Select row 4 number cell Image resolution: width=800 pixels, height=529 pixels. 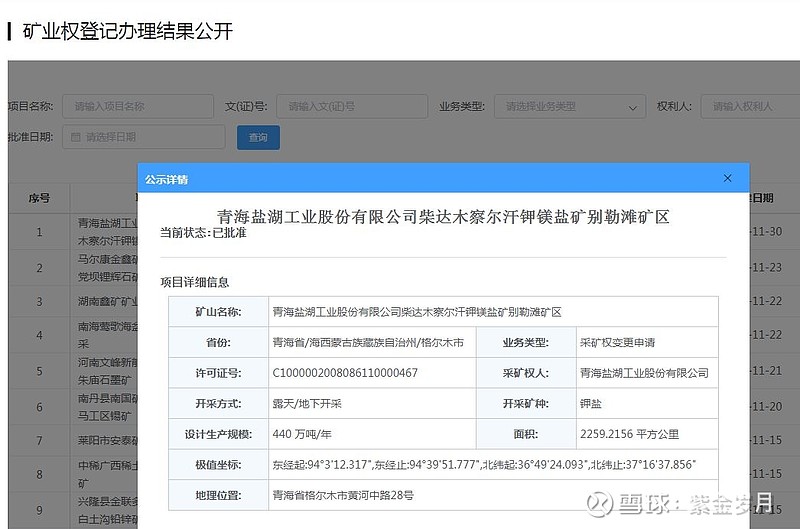click(39, 335)
